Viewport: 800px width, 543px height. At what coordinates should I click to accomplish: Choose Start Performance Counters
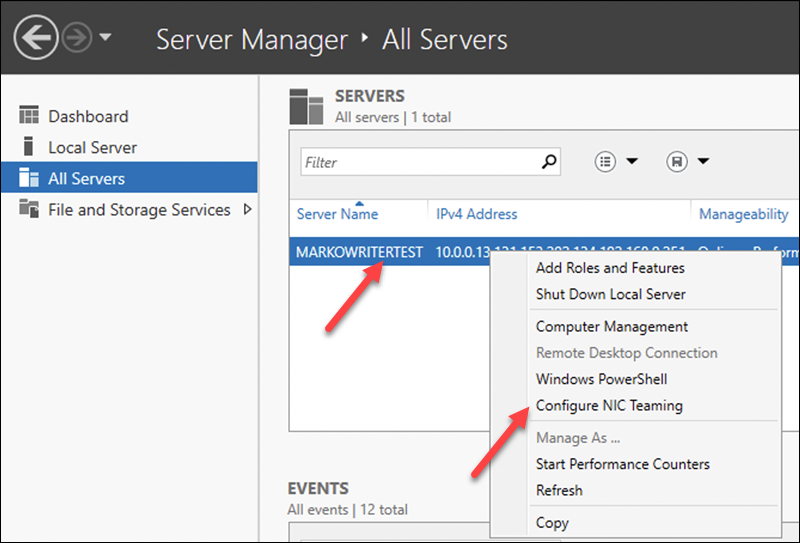(x=622, y=464)
